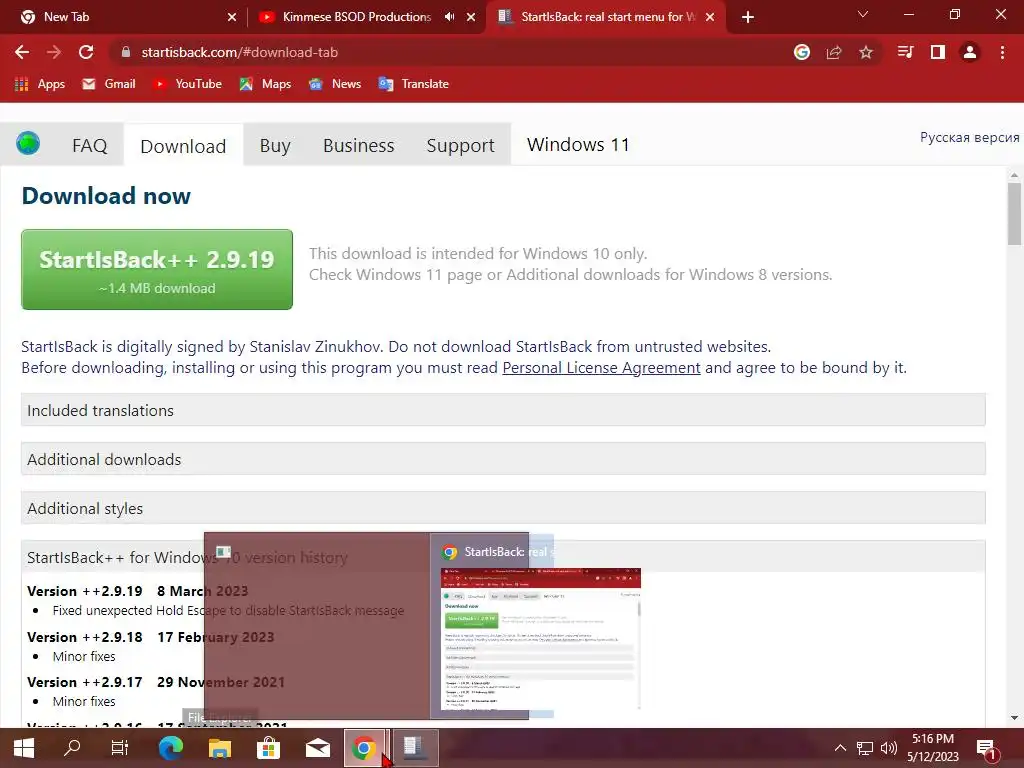The image size is (1024, 768).
Task: Open File Explorer from taskbar
Action: click(x=219, y=748)
